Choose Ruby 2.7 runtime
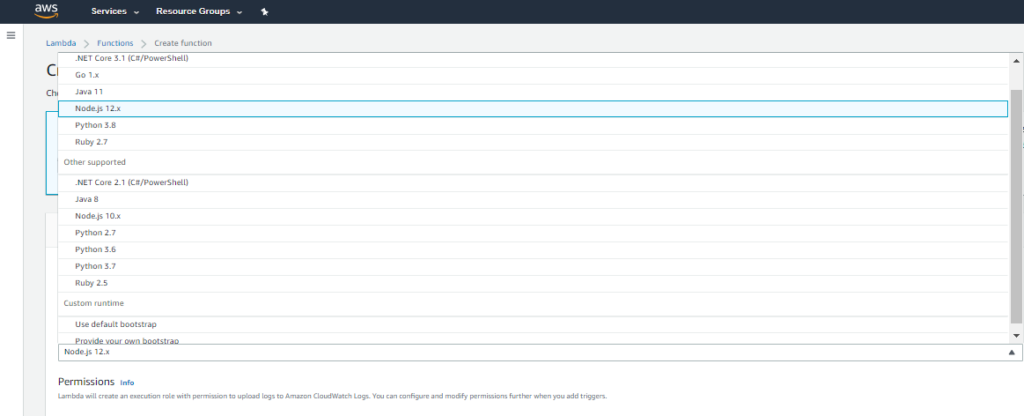Viewport: 1024px width, 416px height. (91, 142)
